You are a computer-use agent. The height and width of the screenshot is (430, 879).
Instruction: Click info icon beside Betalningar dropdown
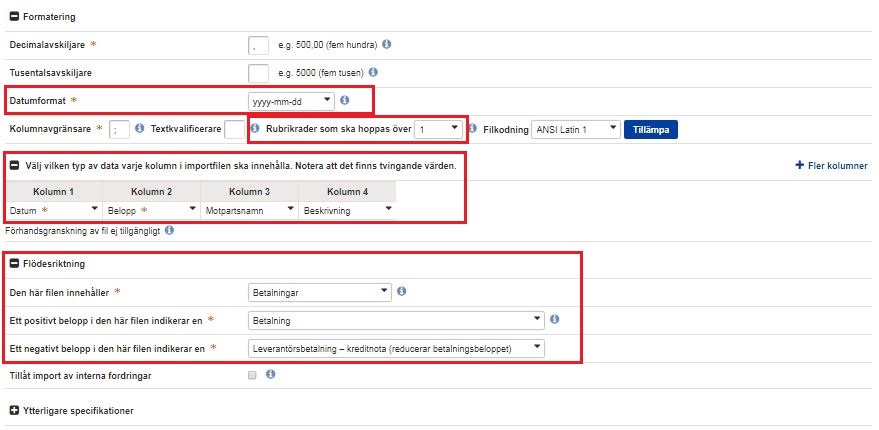click(401, 291)
